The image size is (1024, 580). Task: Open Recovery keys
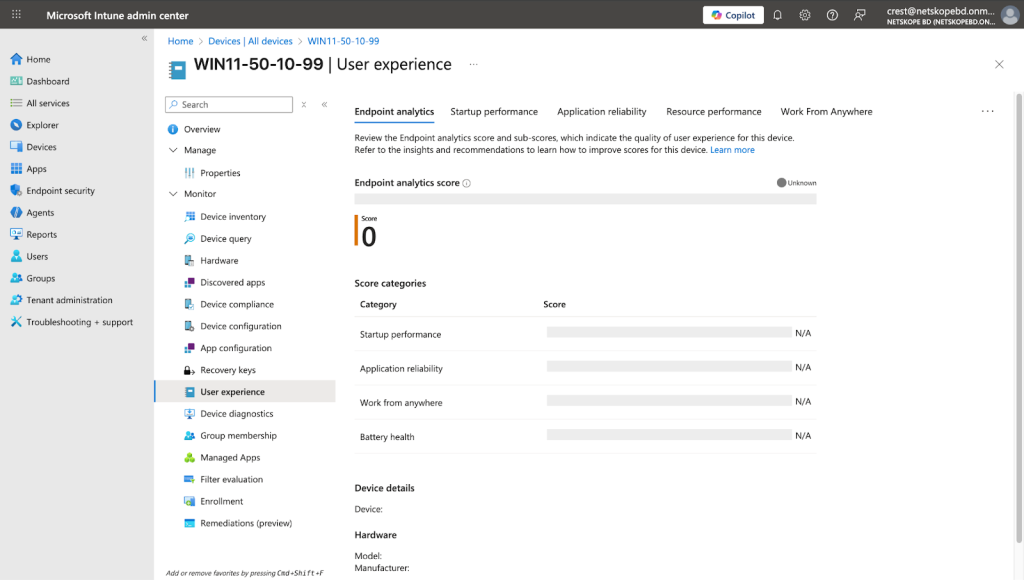click(228, 370)
